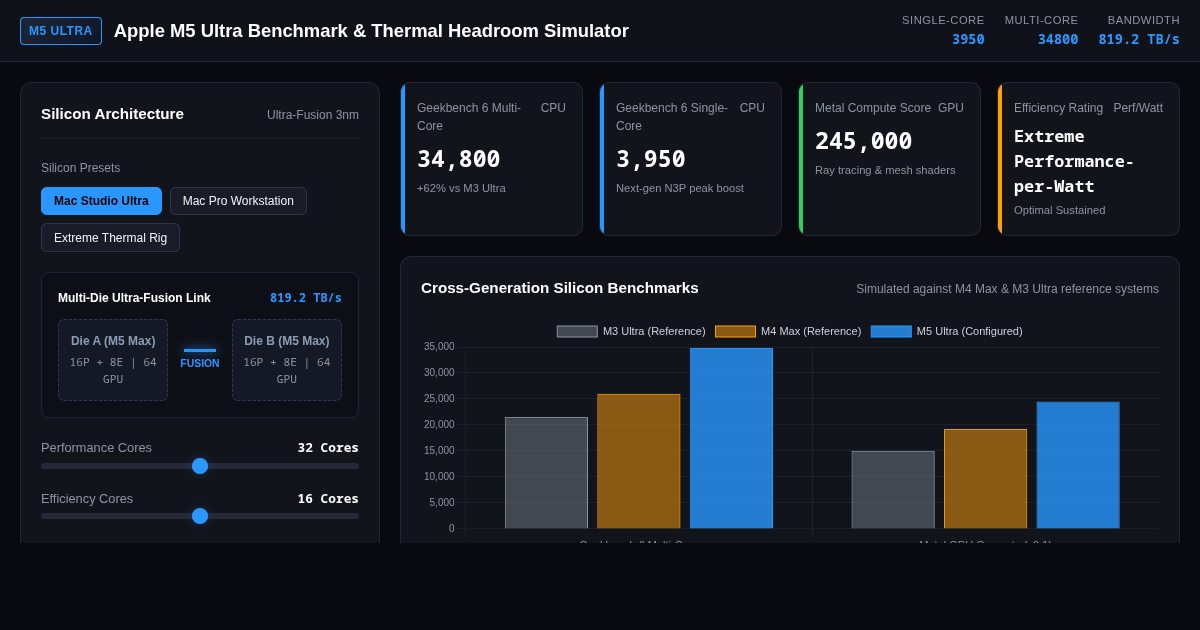Click the gray M3 Ultra Metal GPU bar
The width and height of the screenshot is (1200, 630).
point(893,490)
